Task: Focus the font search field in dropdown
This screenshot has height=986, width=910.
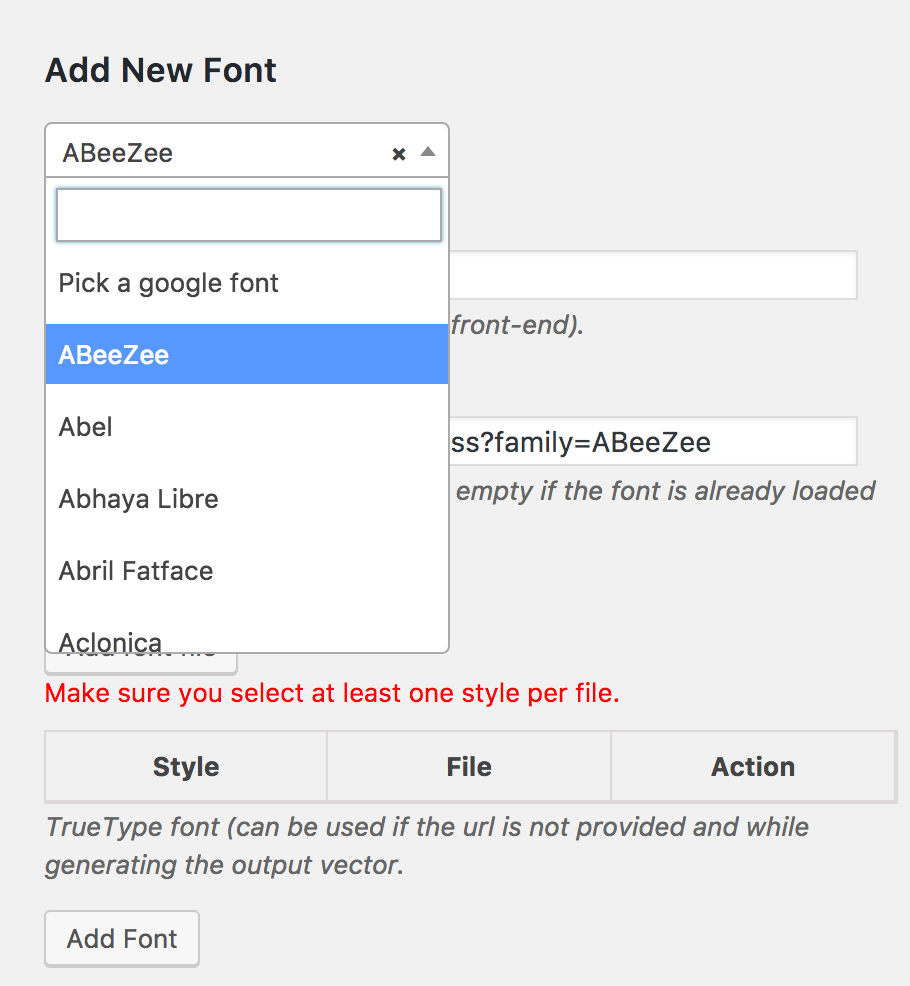Action: (x=248, y=215)
